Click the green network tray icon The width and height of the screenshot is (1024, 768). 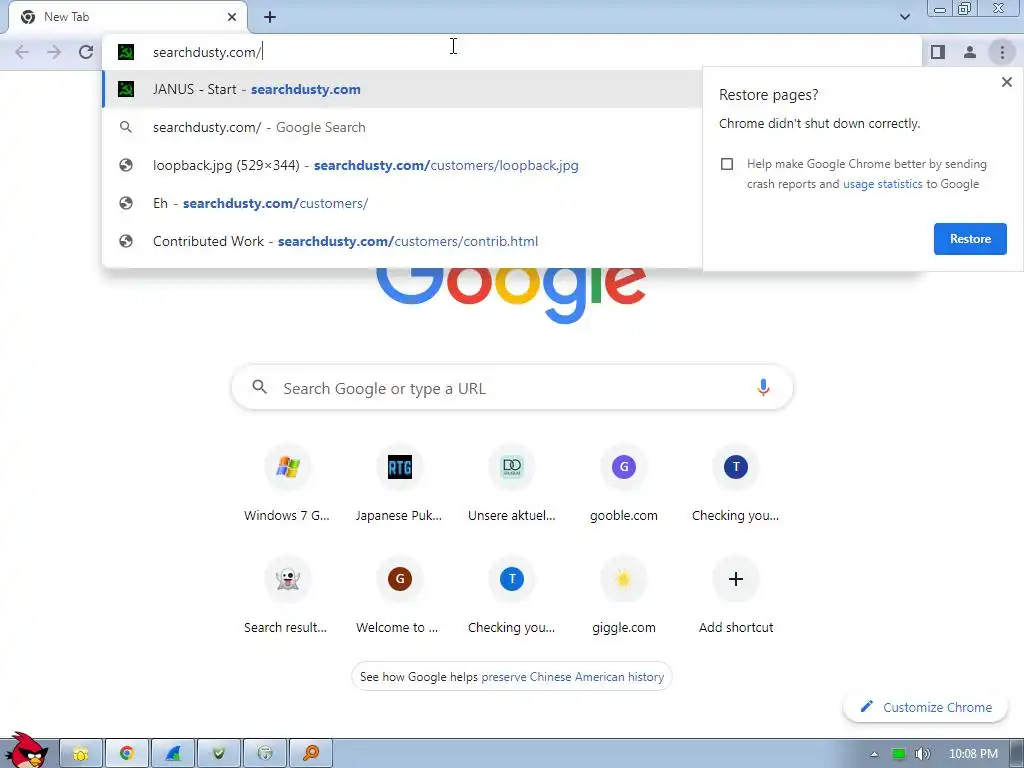click(899, 754)
